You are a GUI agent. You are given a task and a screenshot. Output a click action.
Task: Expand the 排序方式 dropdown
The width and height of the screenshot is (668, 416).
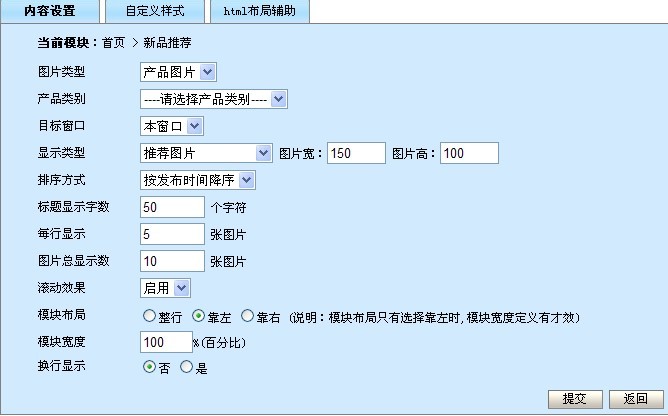198,180
